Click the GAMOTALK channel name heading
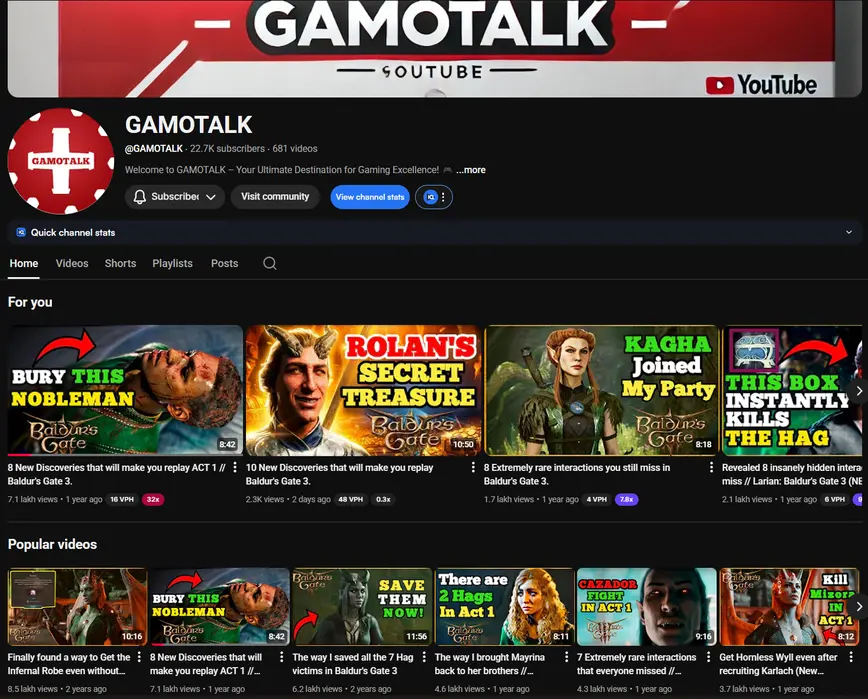Screen dimensions: 868x699 [x=189, y=125]
